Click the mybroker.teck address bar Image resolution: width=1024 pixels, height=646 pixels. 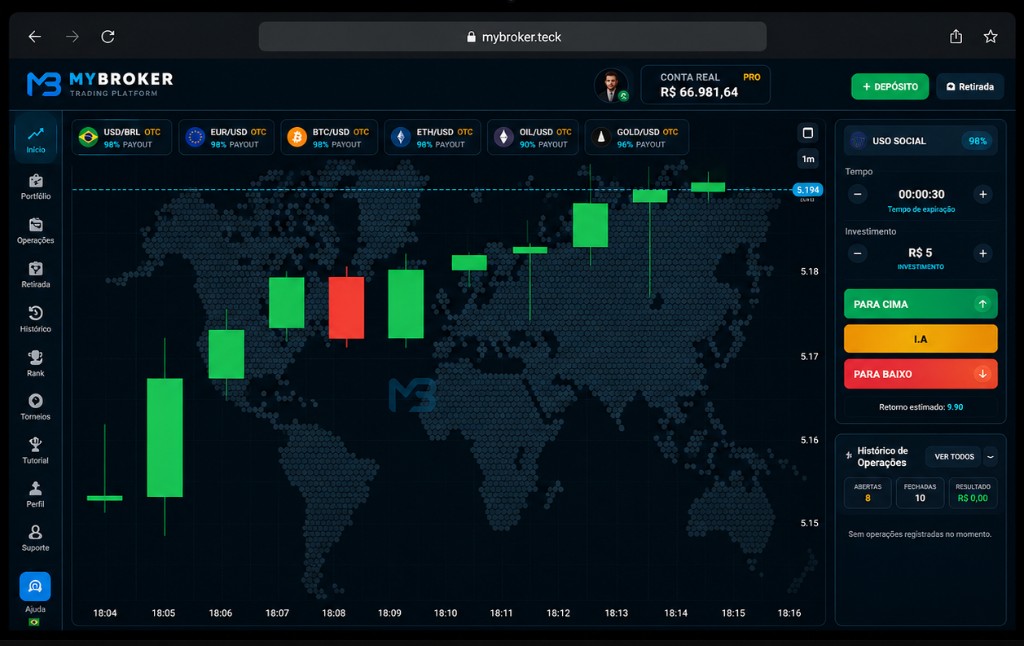coord(513,37)
